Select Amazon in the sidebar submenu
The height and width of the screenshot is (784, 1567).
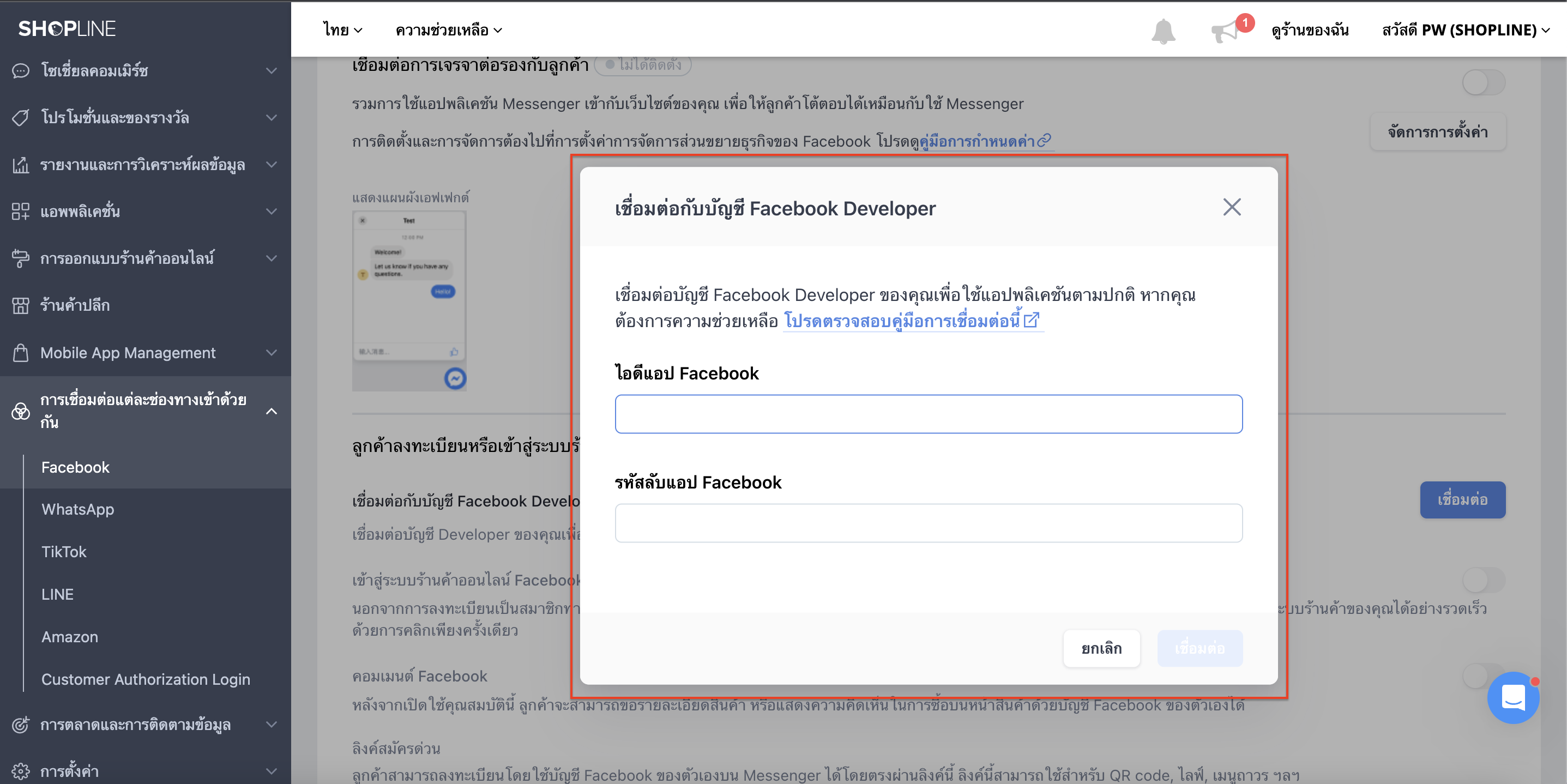tap(69, 637)
